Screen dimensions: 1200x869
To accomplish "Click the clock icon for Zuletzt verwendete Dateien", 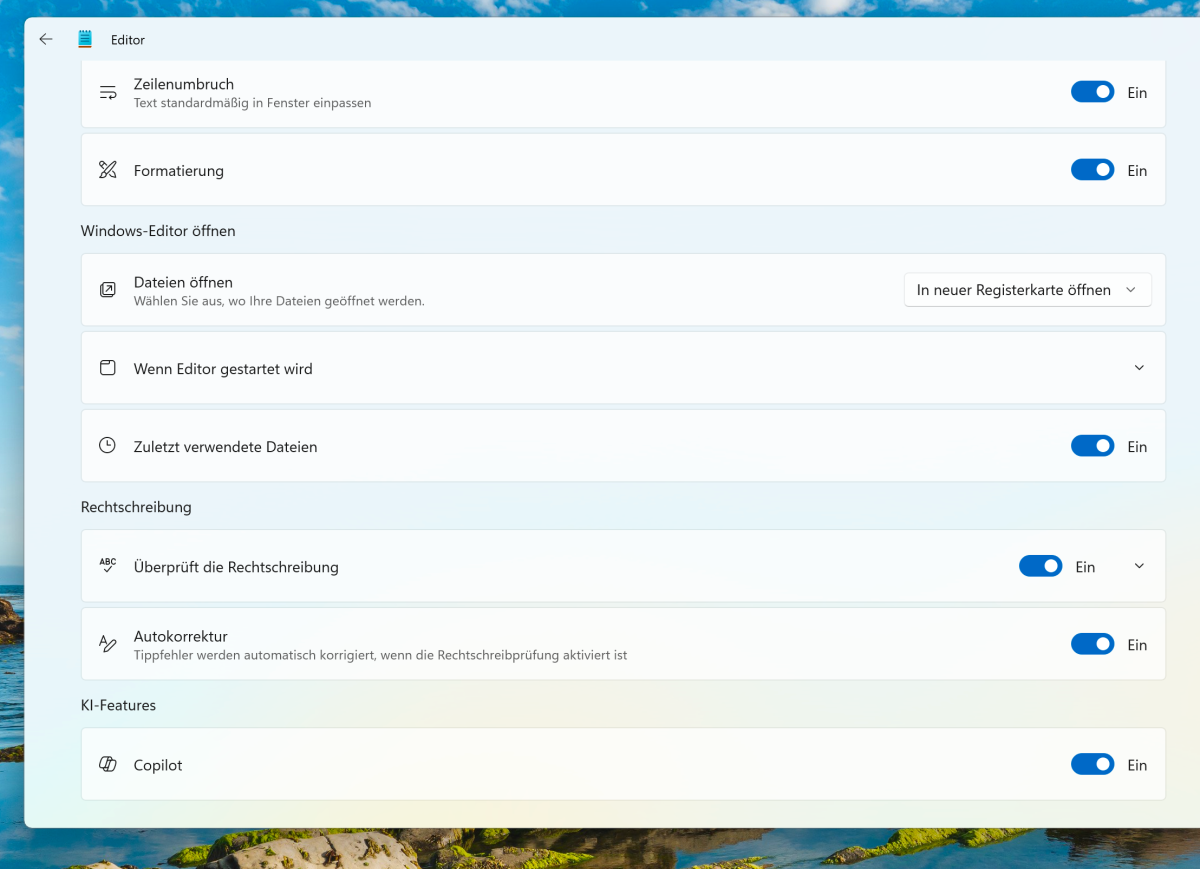I will tap(108, 446).
